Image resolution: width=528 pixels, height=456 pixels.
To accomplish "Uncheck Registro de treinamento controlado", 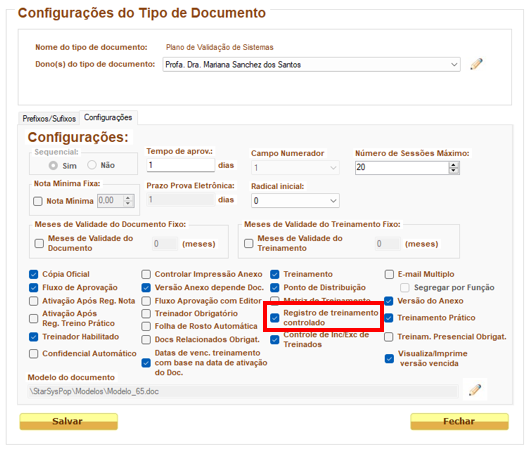I will tap(275, 318).
